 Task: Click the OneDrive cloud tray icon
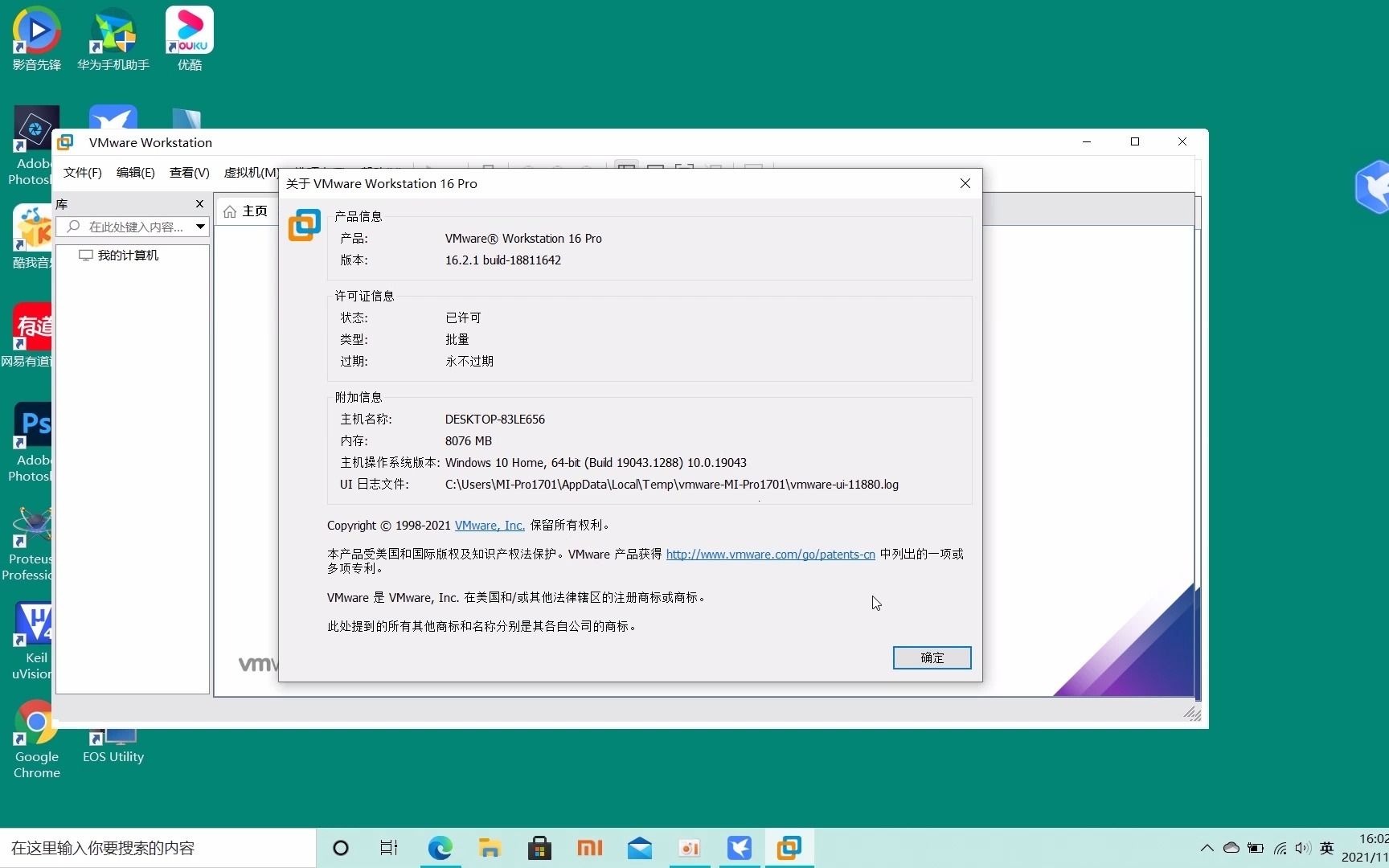click(x=1231, y=848)
